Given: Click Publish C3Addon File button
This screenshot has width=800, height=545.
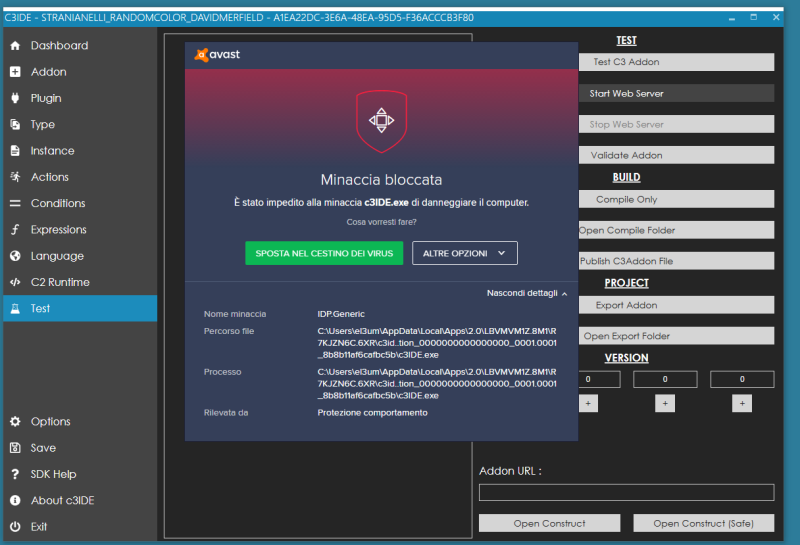Looking at the screenshot, I should 676,261.
